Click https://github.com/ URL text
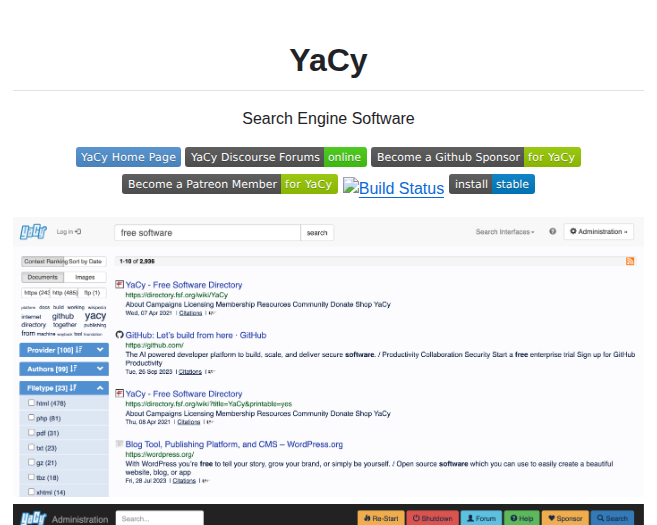The height and width of the screenshot is (525, 657). (x=155, y=345)
